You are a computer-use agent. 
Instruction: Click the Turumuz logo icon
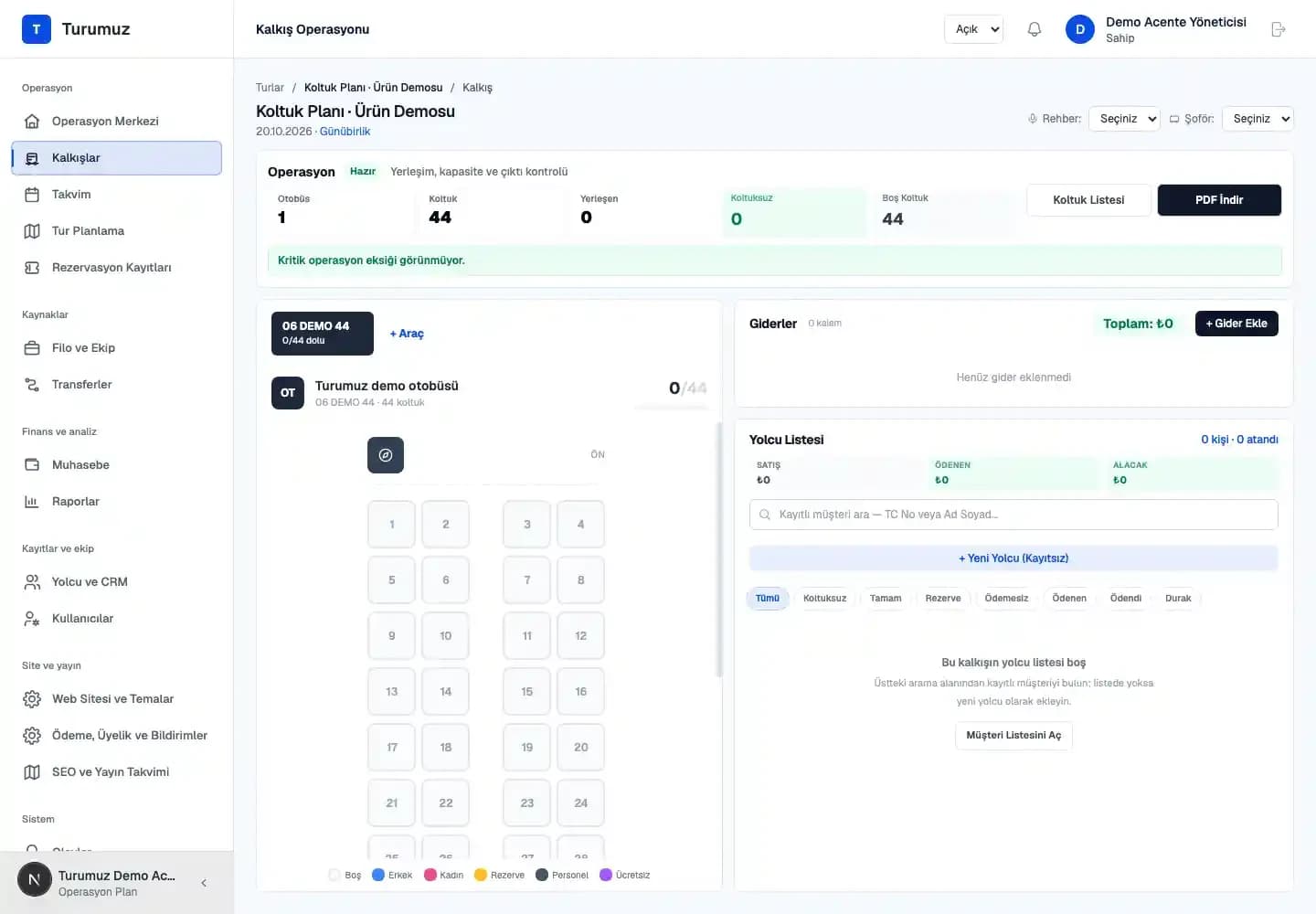click(x=37, y=29)
